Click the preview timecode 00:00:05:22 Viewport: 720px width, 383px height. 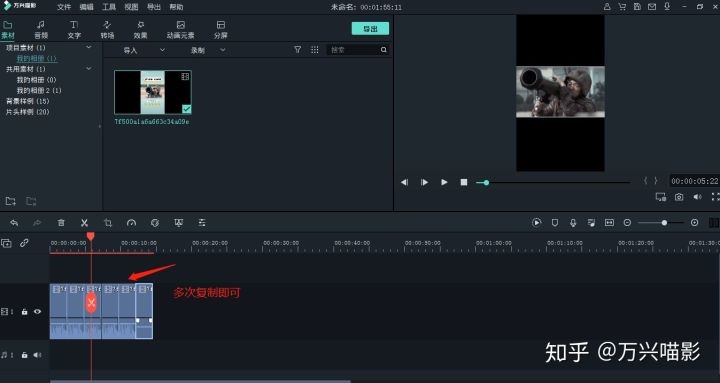(x=694, y=181)
